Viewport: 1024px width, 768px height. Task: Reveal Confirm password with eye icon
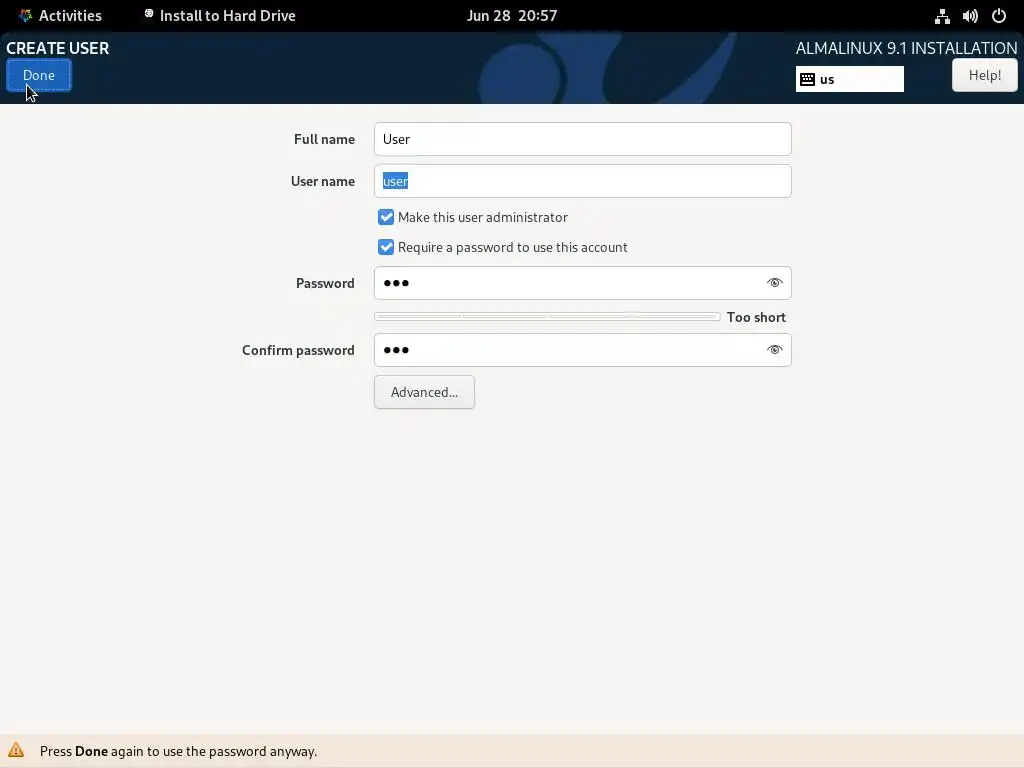point(775,350)
